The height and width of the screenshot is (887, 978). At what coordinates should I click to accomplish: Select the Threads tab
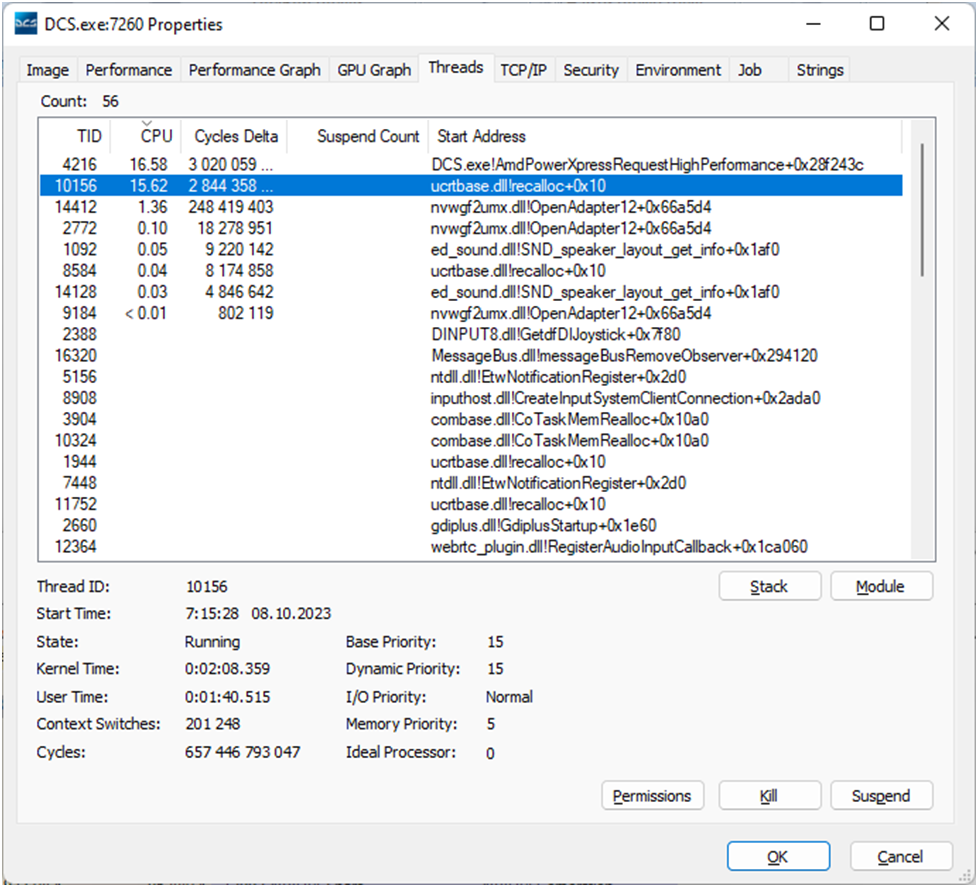(x=456, y=67)
